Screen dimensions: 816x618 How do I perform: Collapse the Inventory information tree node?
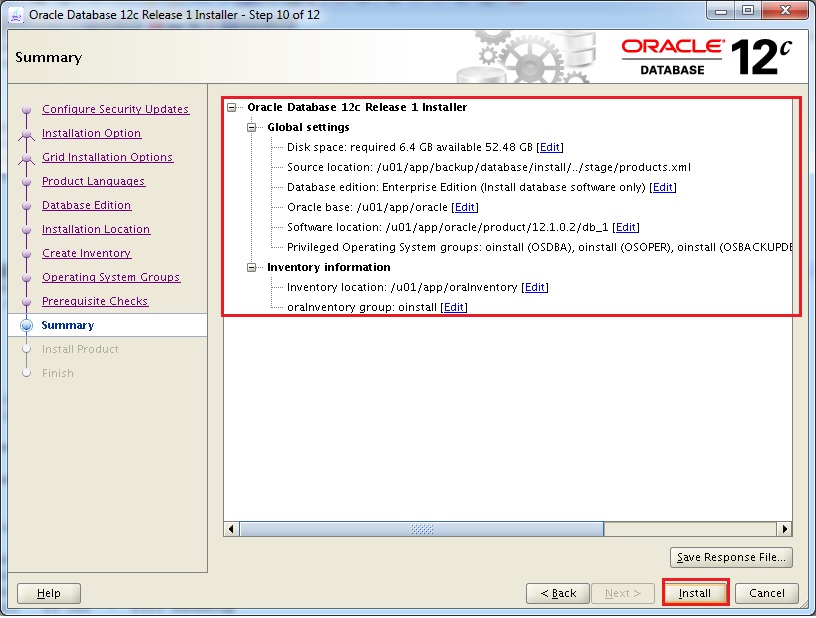[x=253, y=267]
